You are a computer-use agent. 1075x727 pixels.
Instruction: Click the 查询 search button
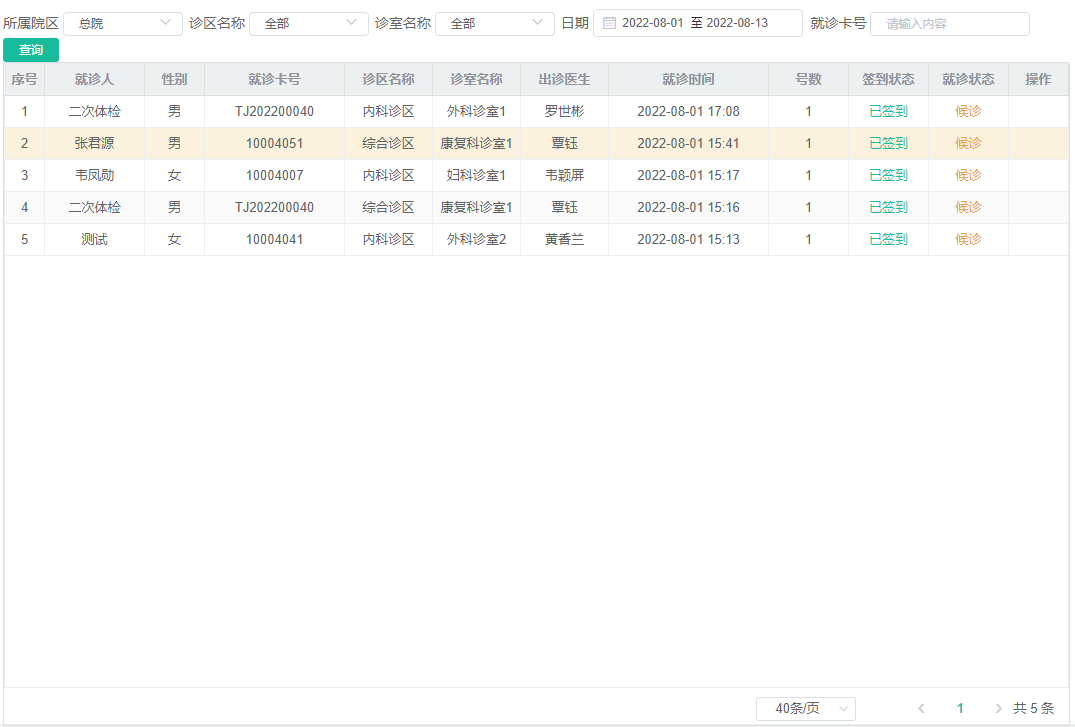(31, 50)
